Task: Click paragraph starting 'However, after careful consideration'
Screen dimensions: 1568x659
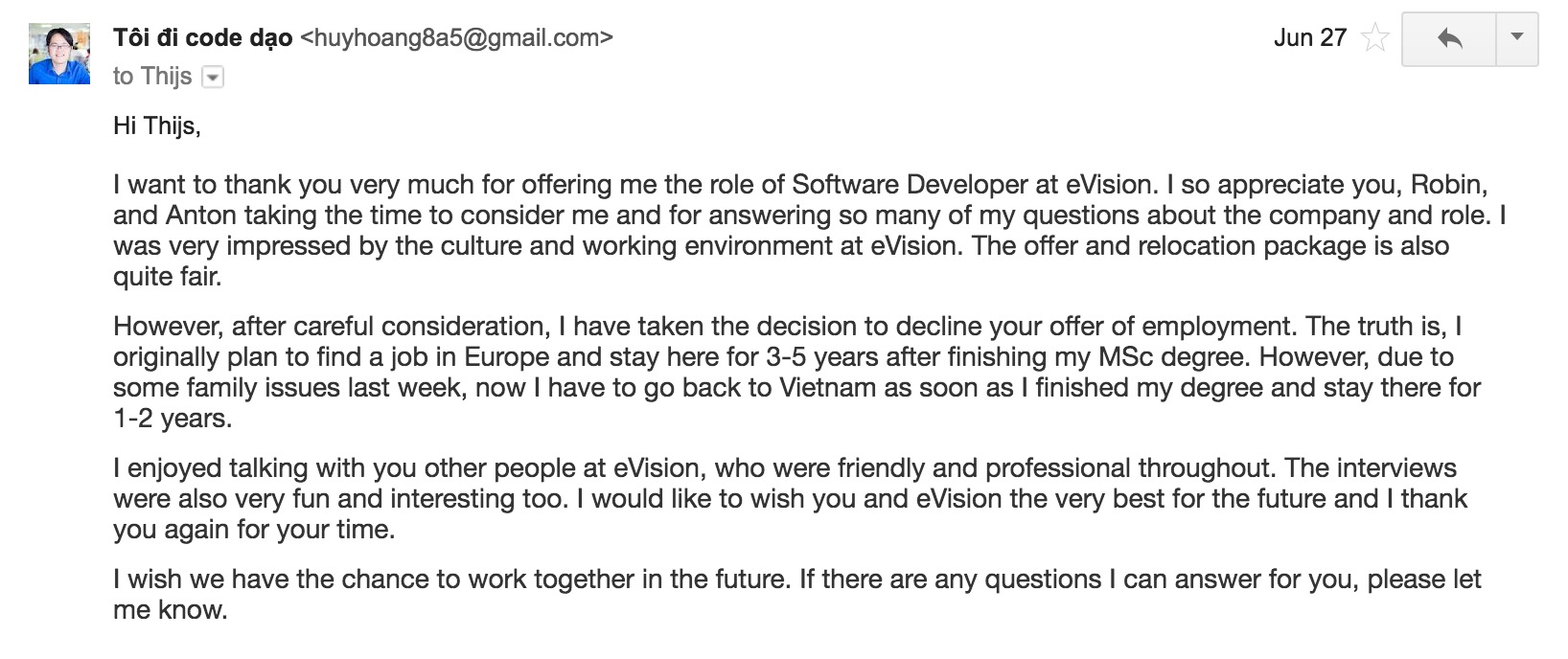Action: click(x=671, y=372)
